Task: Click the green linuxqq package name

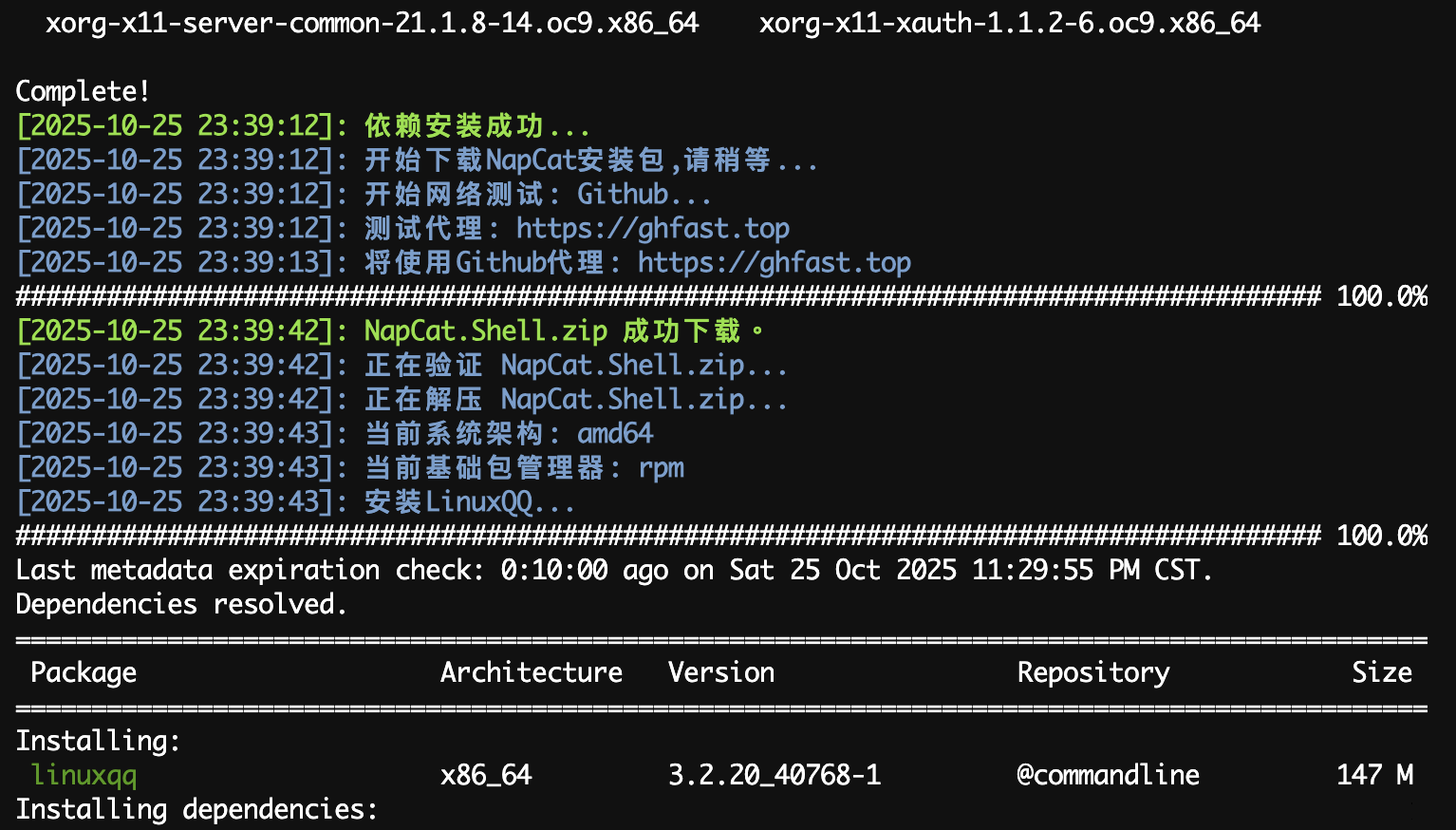Action: tap(84, 775)
